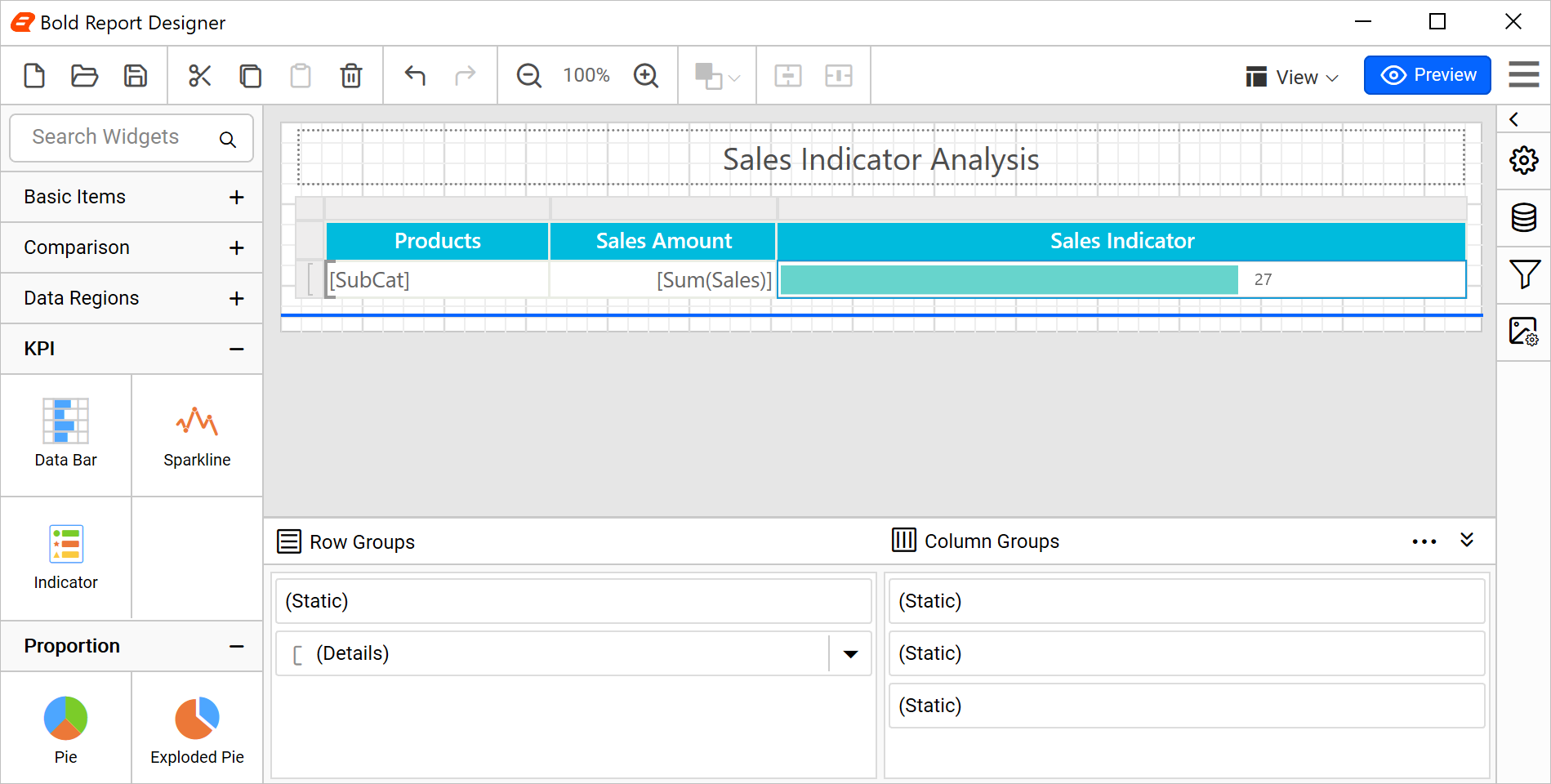Screen dimensions: 1551x784
Task: Click the search magnifier icon
Action: point(228,140)
